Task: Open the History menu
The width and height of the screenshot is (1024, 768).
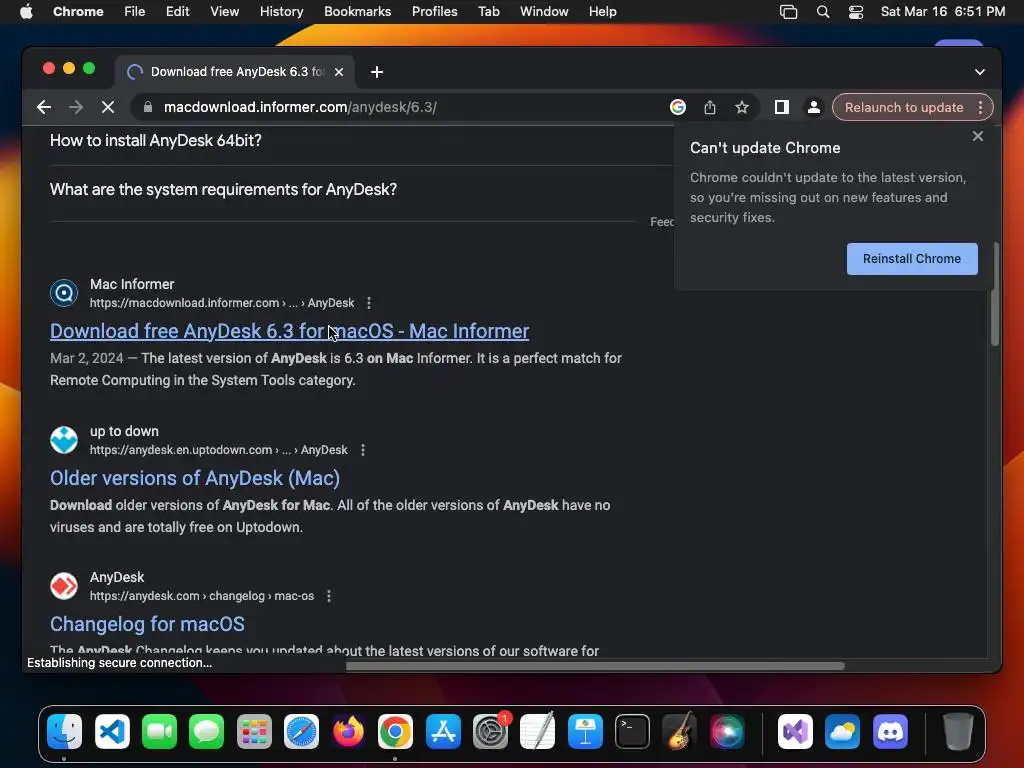Action: pos(281,11)
